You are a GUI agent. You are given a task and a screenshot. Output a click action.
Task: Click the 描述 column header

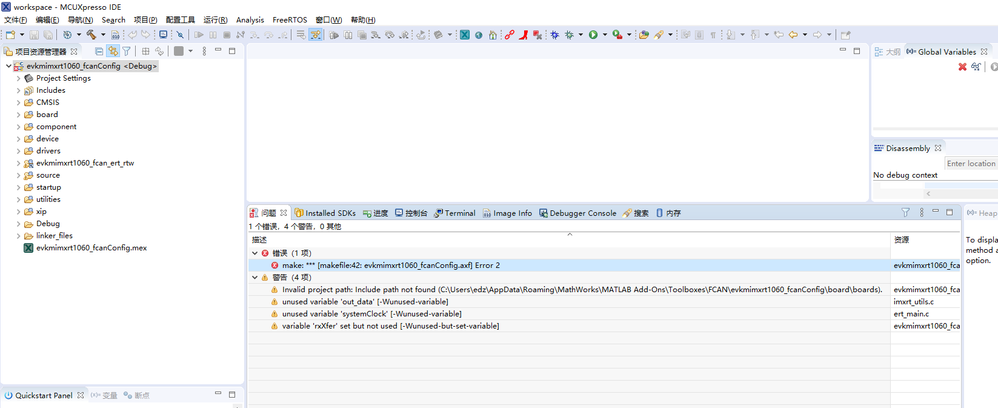pos(569,241)
